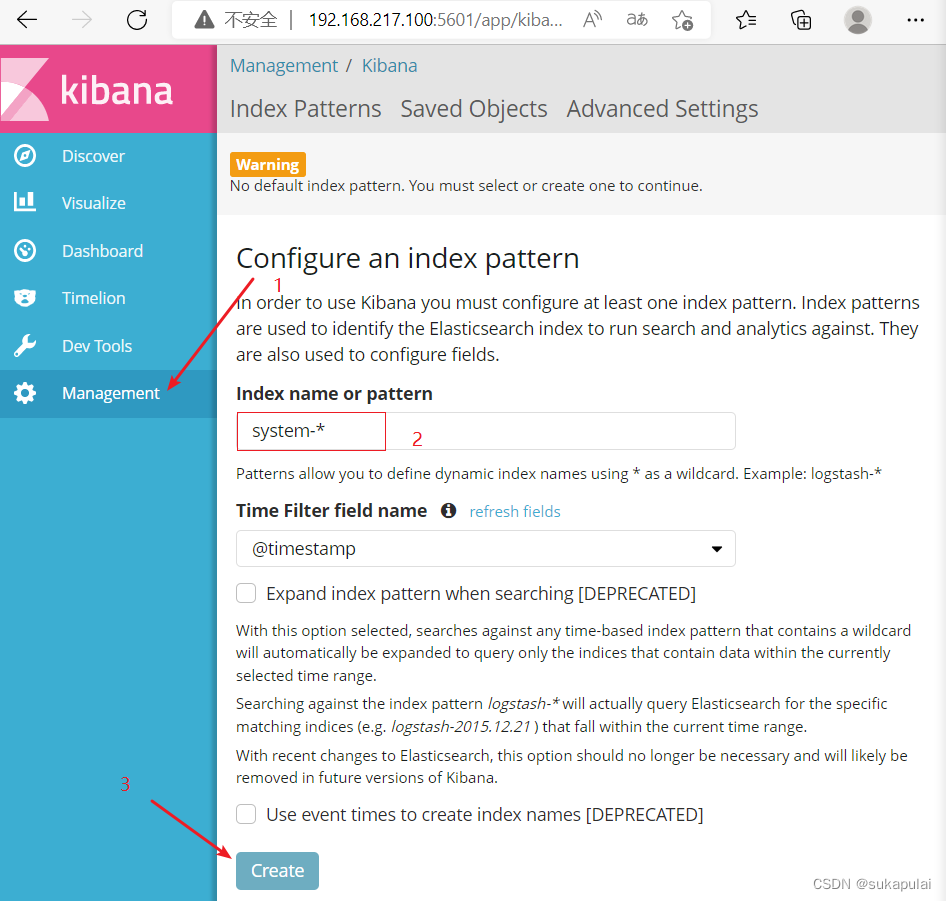
Task: Click the Management gear icon
Action: [x=25, y=393]
